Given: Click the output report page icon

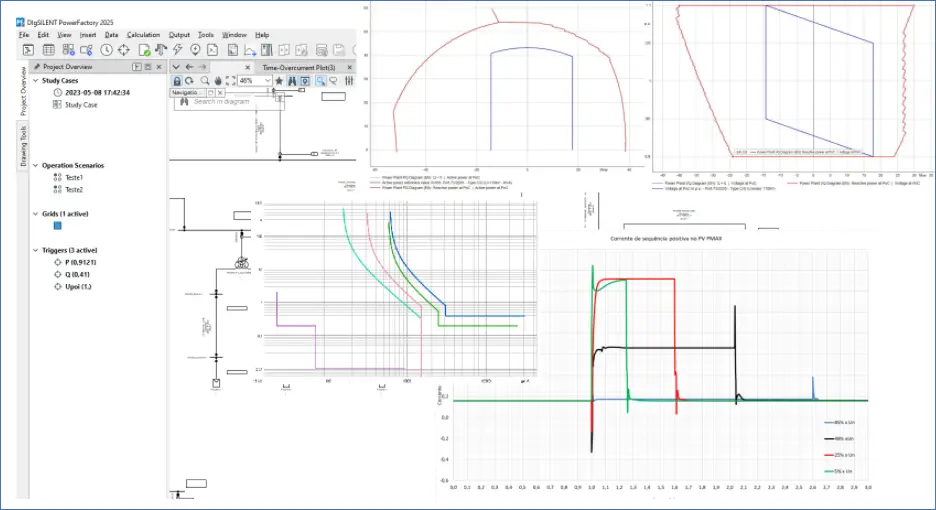Looking at the screenshot, I should tap(232, 50).
